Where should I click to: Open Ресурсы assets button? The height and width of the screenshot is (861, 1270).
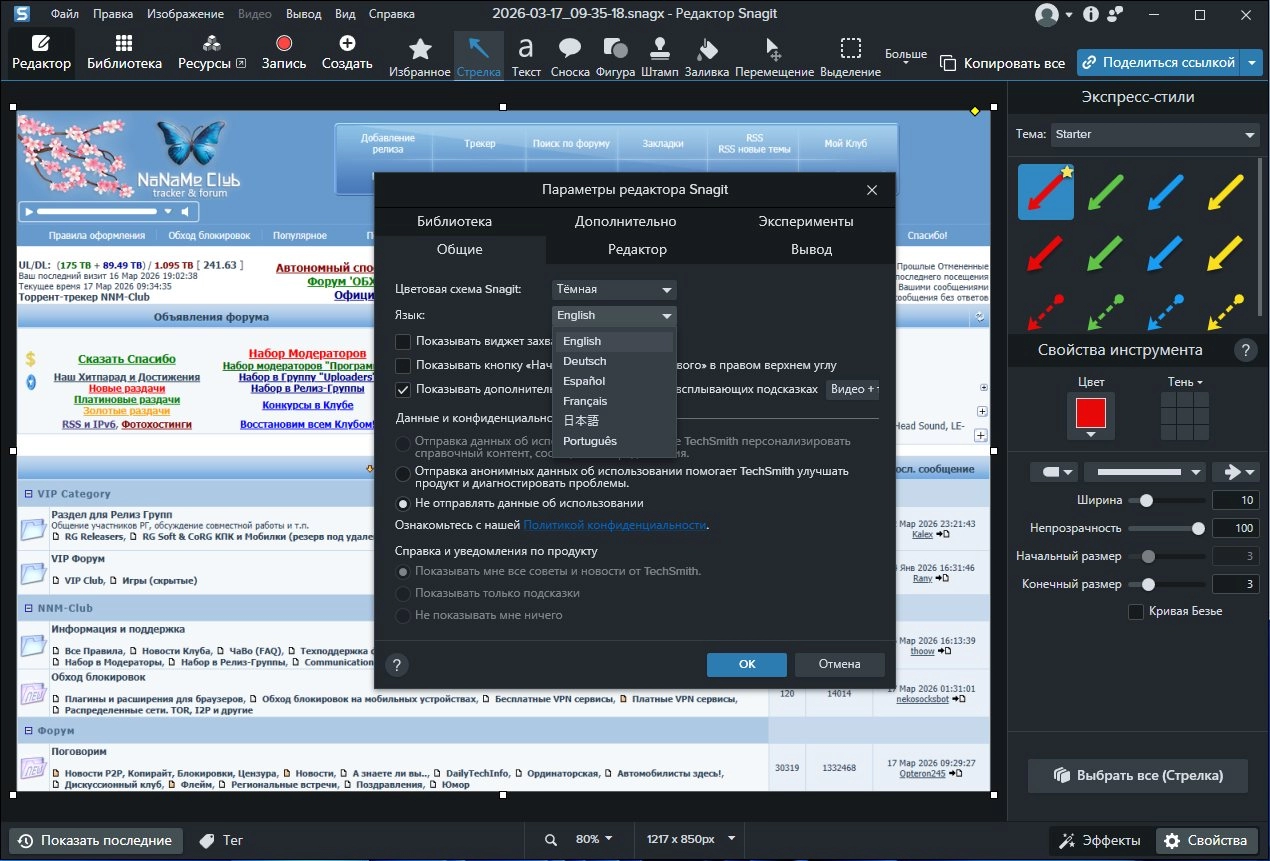(x=211, y=52)
